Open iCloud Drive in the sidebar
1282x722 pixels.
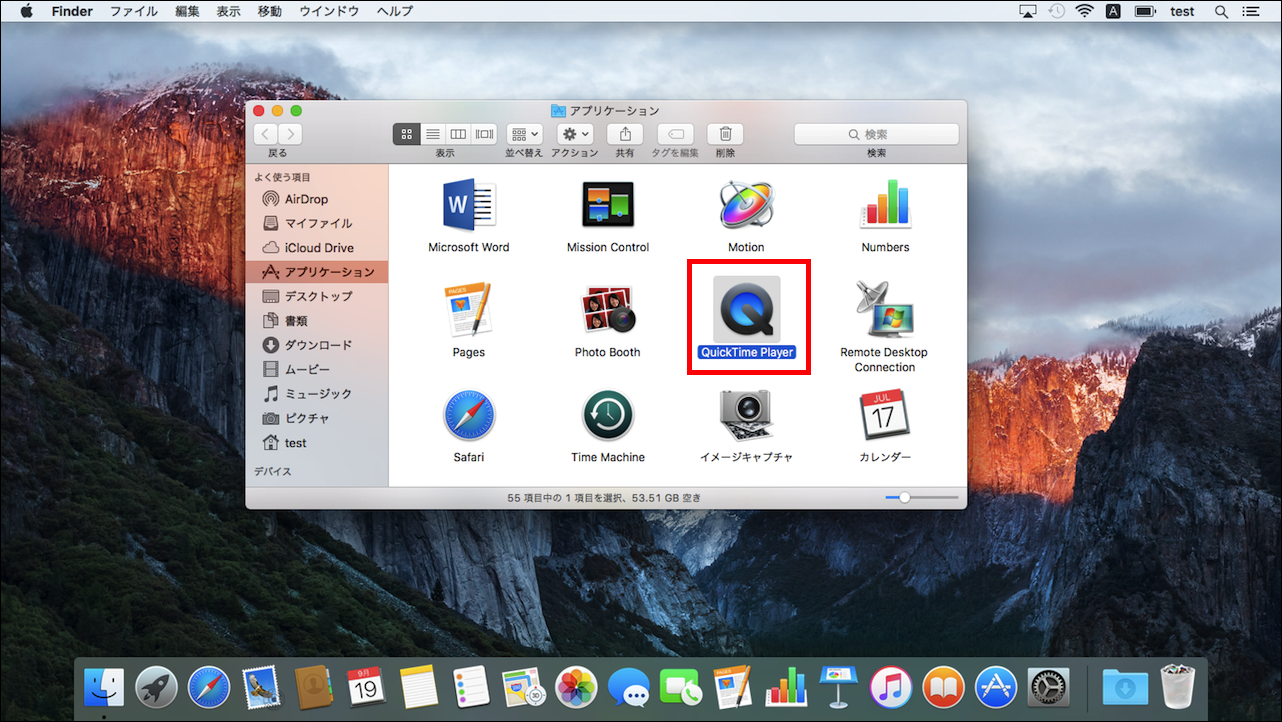317,248
